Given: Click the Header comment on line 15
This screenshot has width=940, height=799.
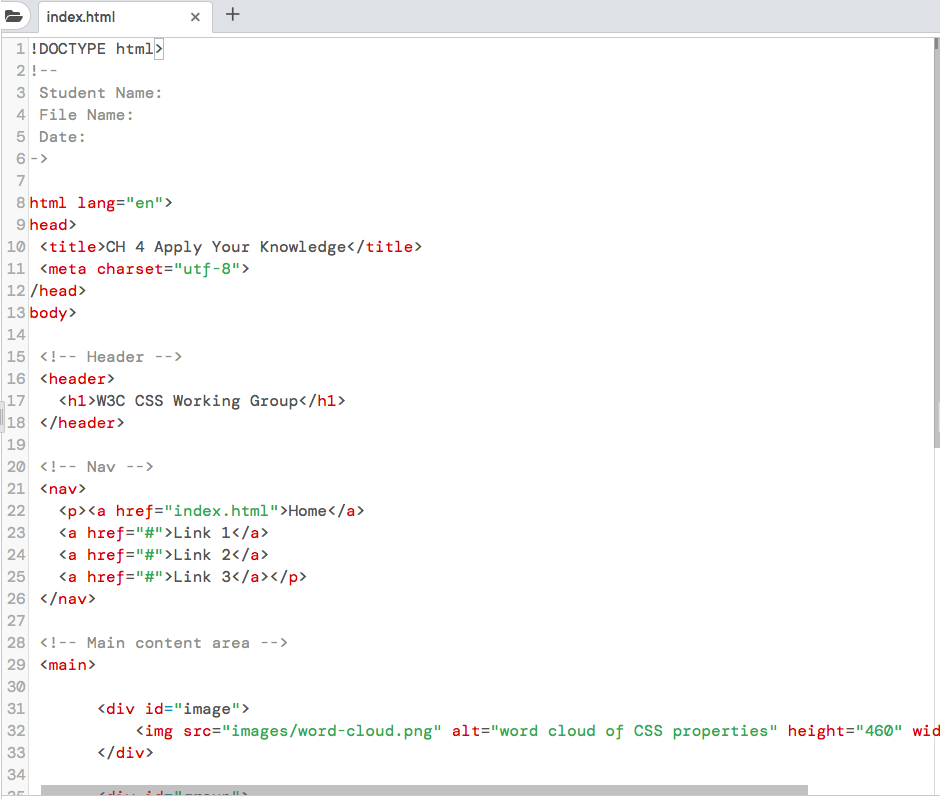Looking at the screenshot, I should click(110, 356).
